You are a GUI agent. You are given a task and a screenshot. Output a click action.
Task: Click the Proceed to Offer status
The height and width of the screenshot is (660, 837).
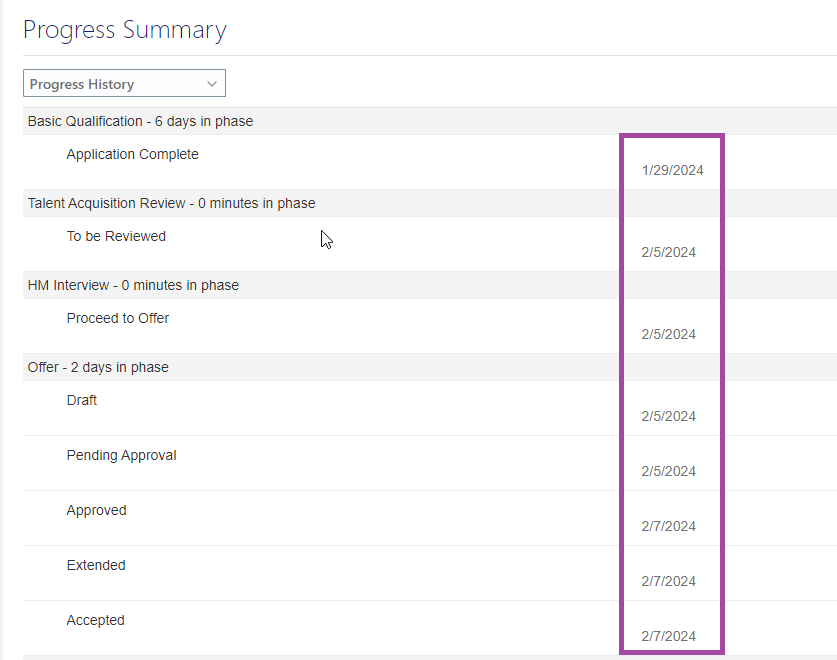[117, 318]
